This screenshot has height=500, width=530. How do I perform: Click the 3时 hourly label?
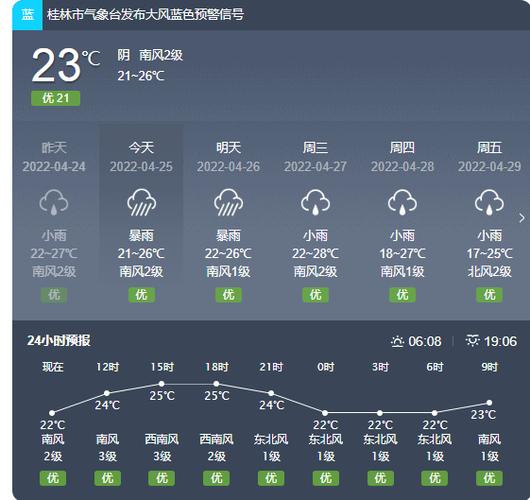380,367
